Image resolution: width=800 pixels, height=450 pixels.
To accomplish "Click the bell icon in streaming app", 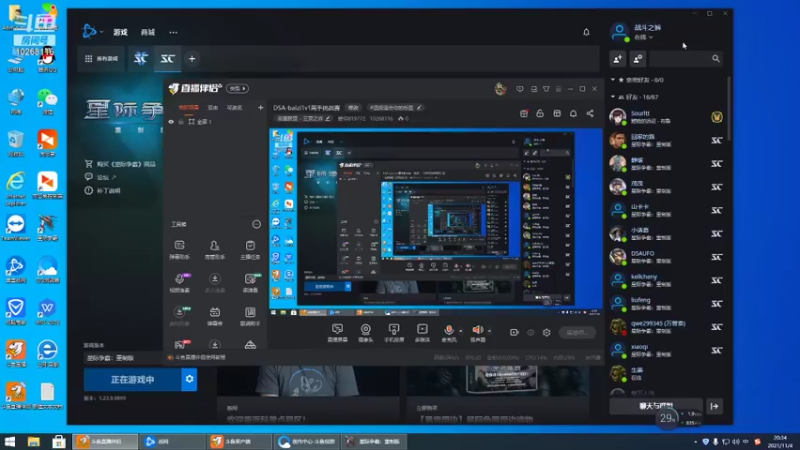I will [573, 113].
